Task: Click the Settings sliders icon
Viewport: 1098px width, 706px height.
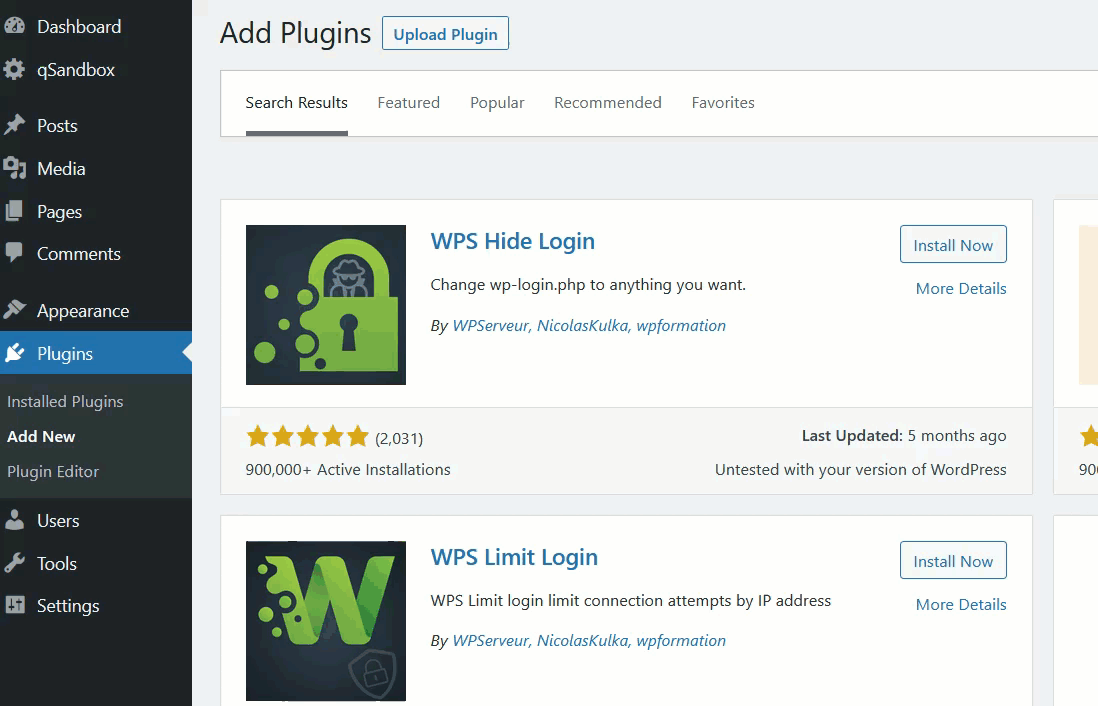Action: coord(14,606)
